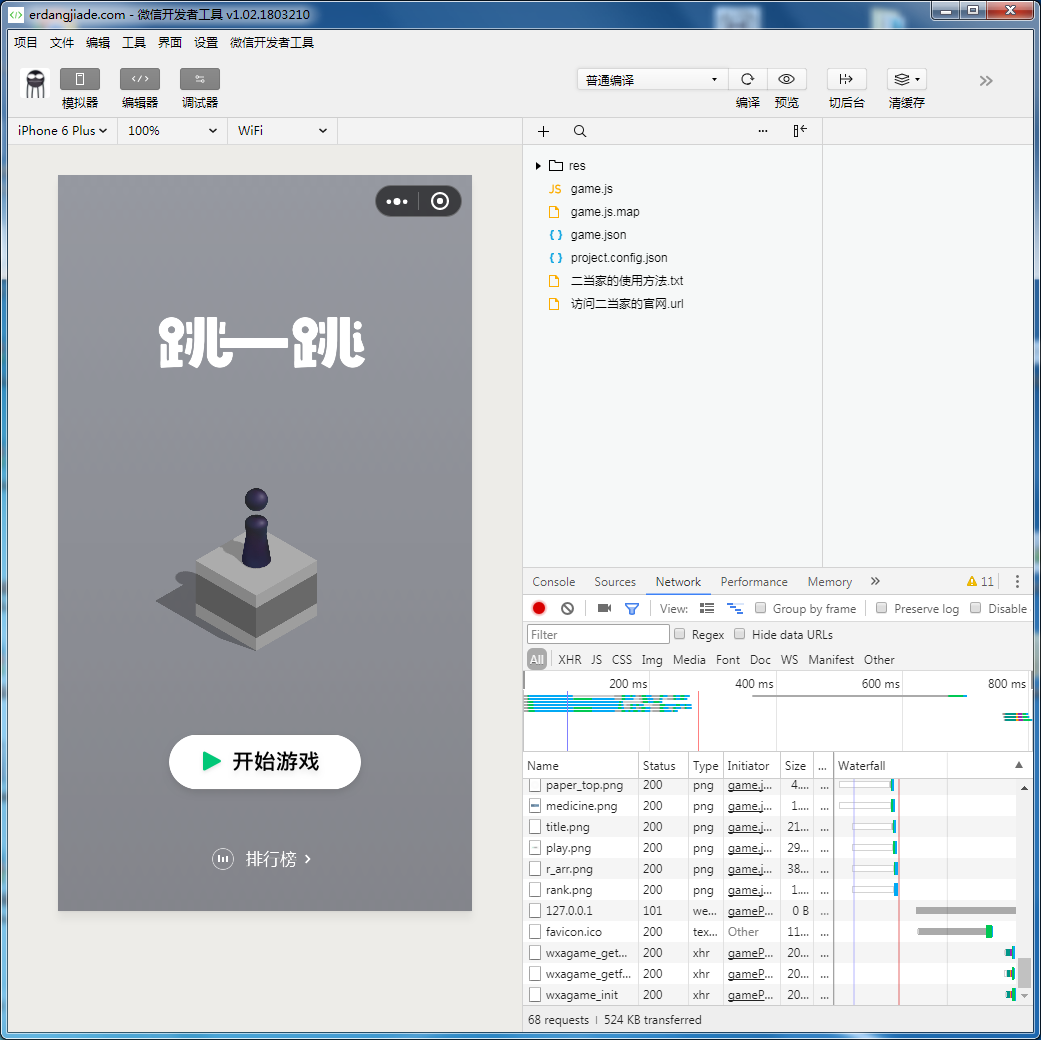Filter requests by Img type
This screenshot has height=1040, width=1041.
(652, 659)
